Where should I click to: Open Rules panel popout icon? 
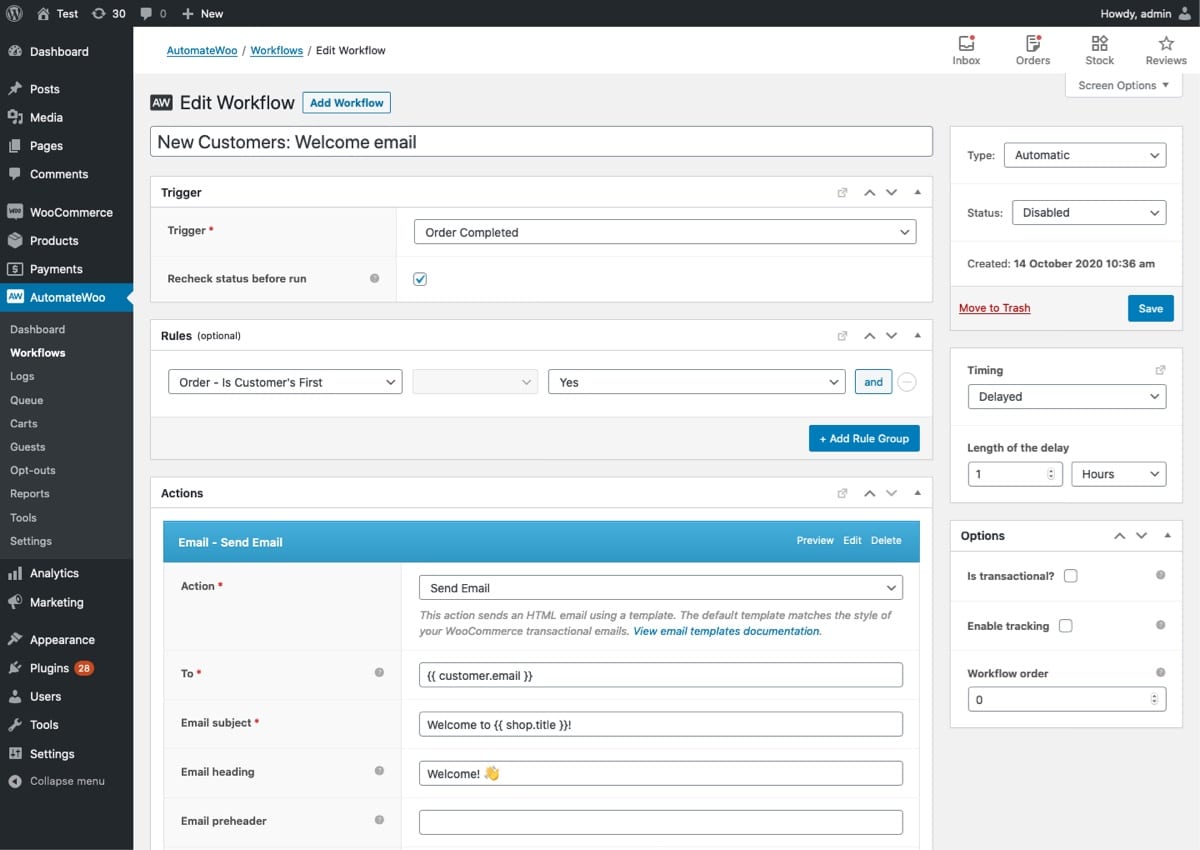pyautogui.click(x=842, y=336)
